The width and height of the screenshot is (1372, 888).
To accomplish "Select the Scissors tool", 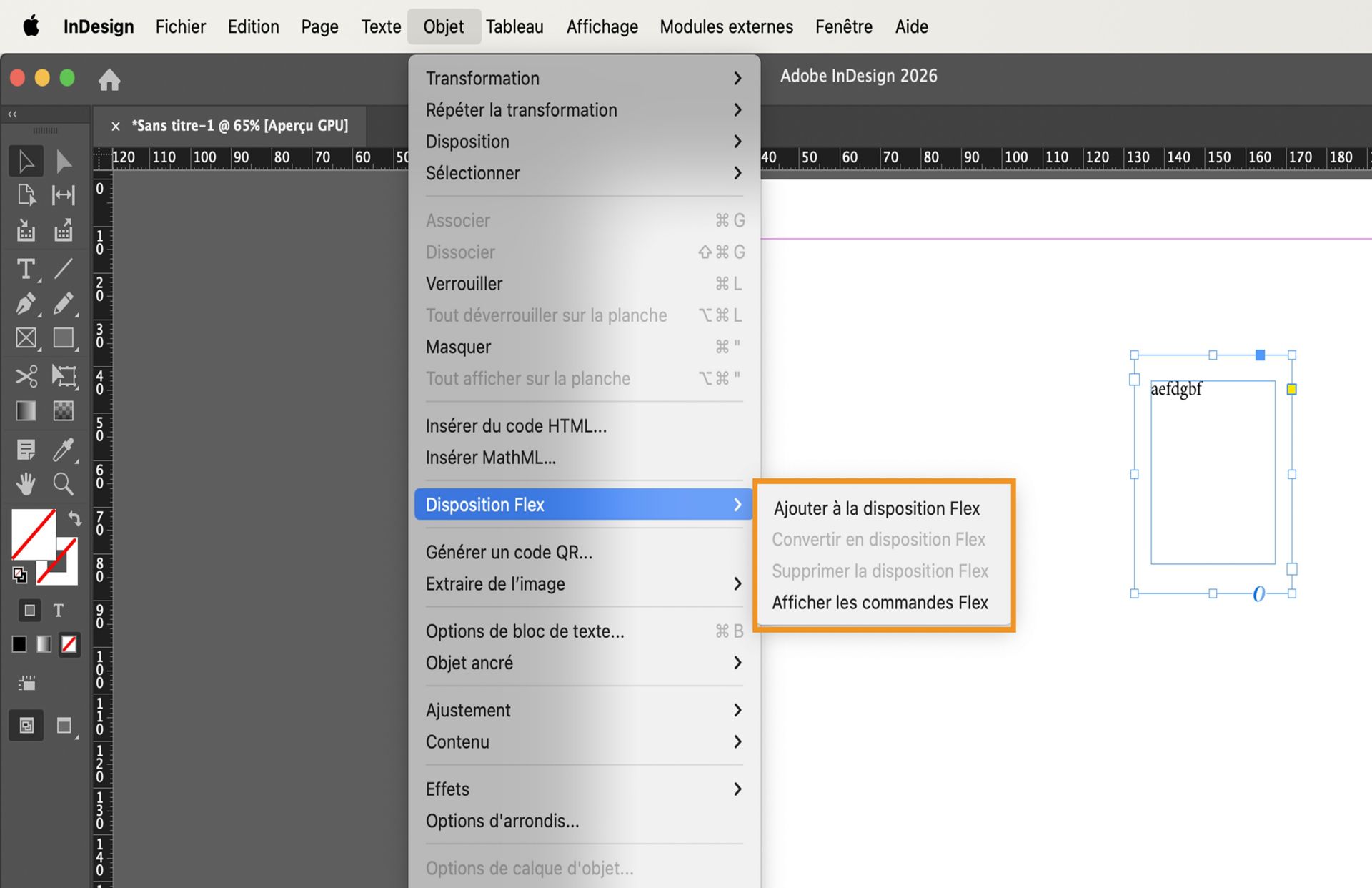I will (26, 377).
